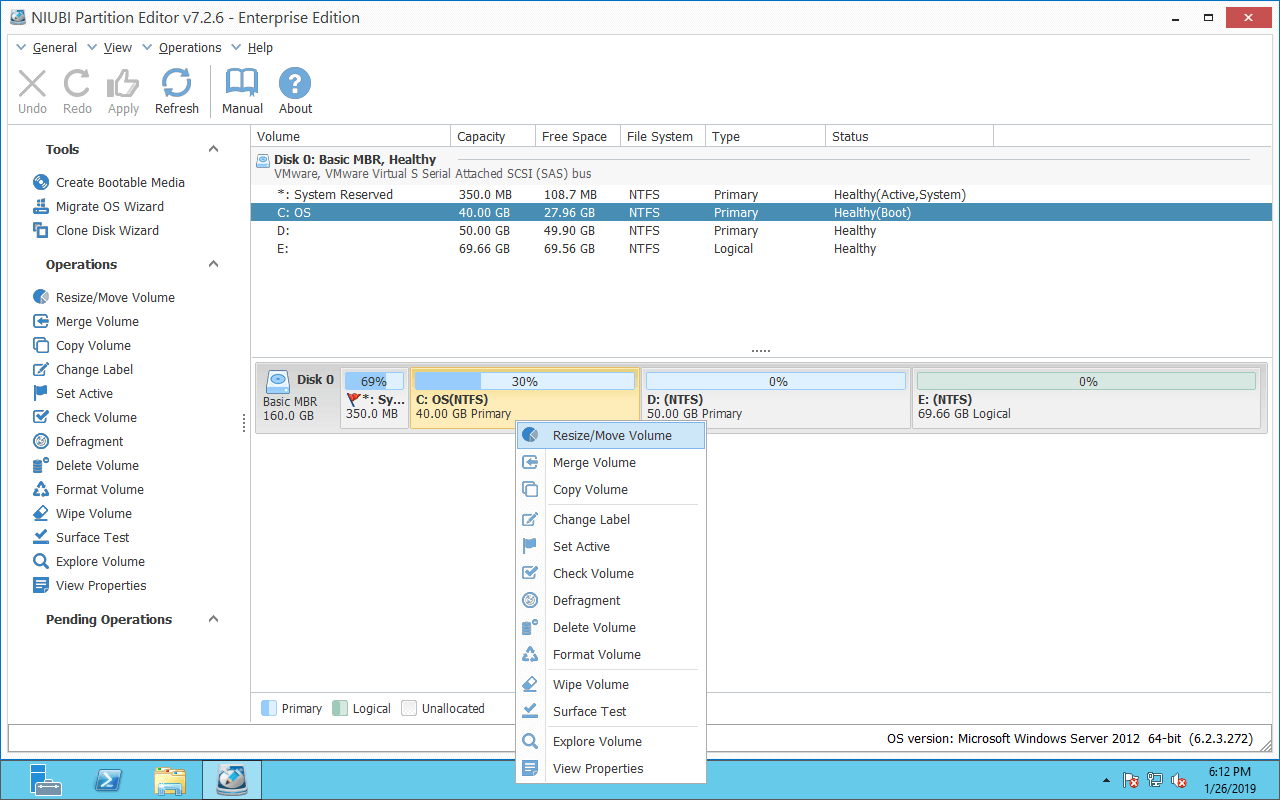1280x800 pixels.
Task: Select Defragment in the left Operations panel
Action: (89, 441)
